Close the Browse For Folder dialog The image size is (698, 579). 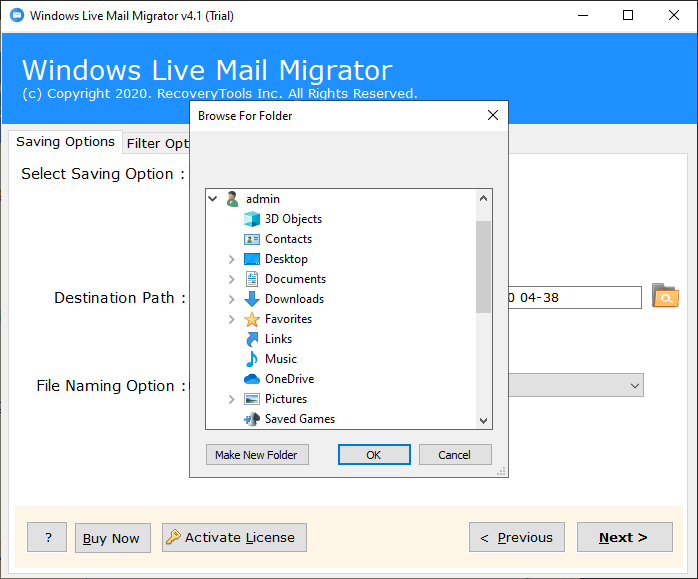click(493, 115)
